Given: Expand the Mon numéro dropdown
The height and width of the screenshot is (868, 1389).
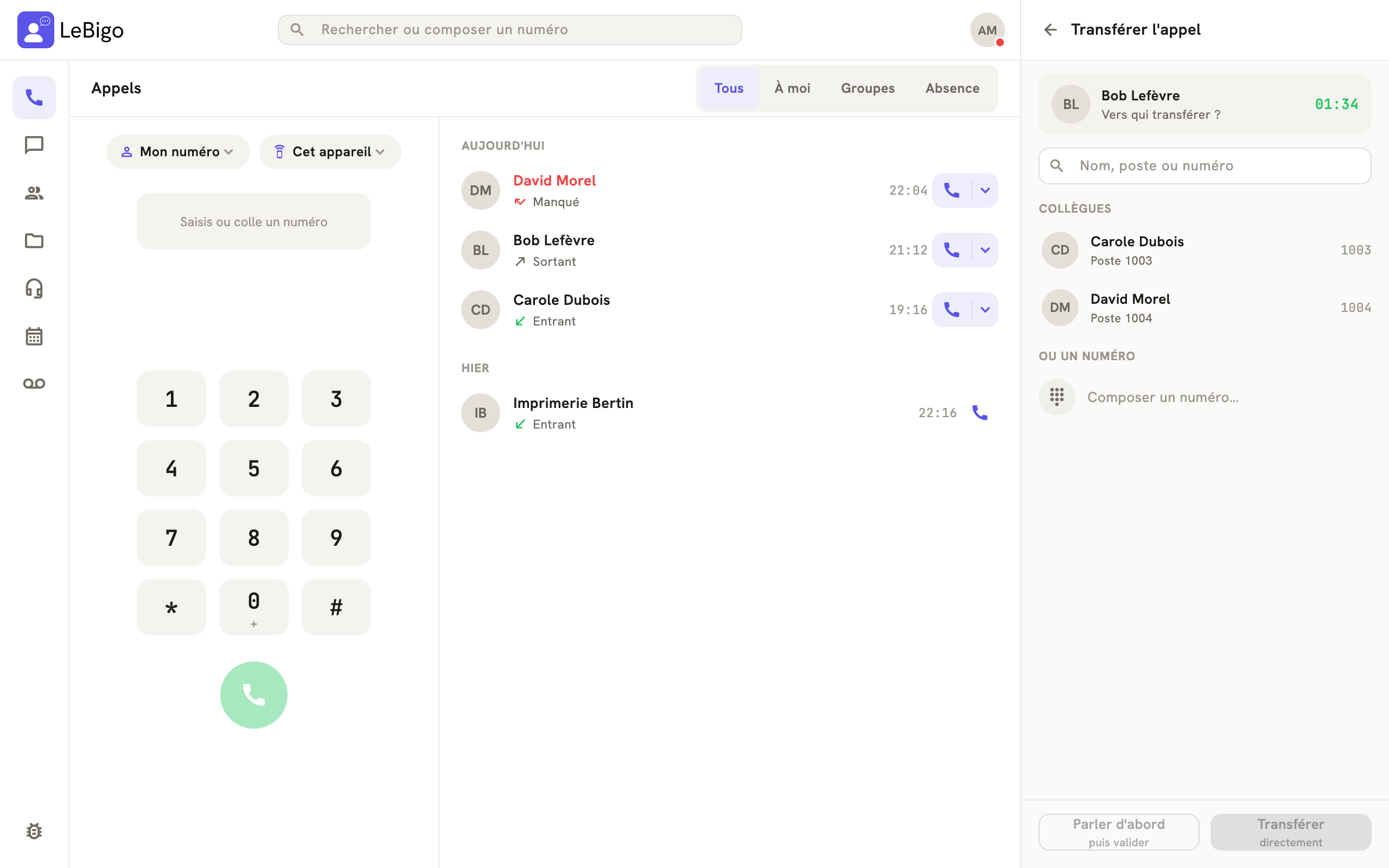Looking at the screenshot, I should pos(178,151).
